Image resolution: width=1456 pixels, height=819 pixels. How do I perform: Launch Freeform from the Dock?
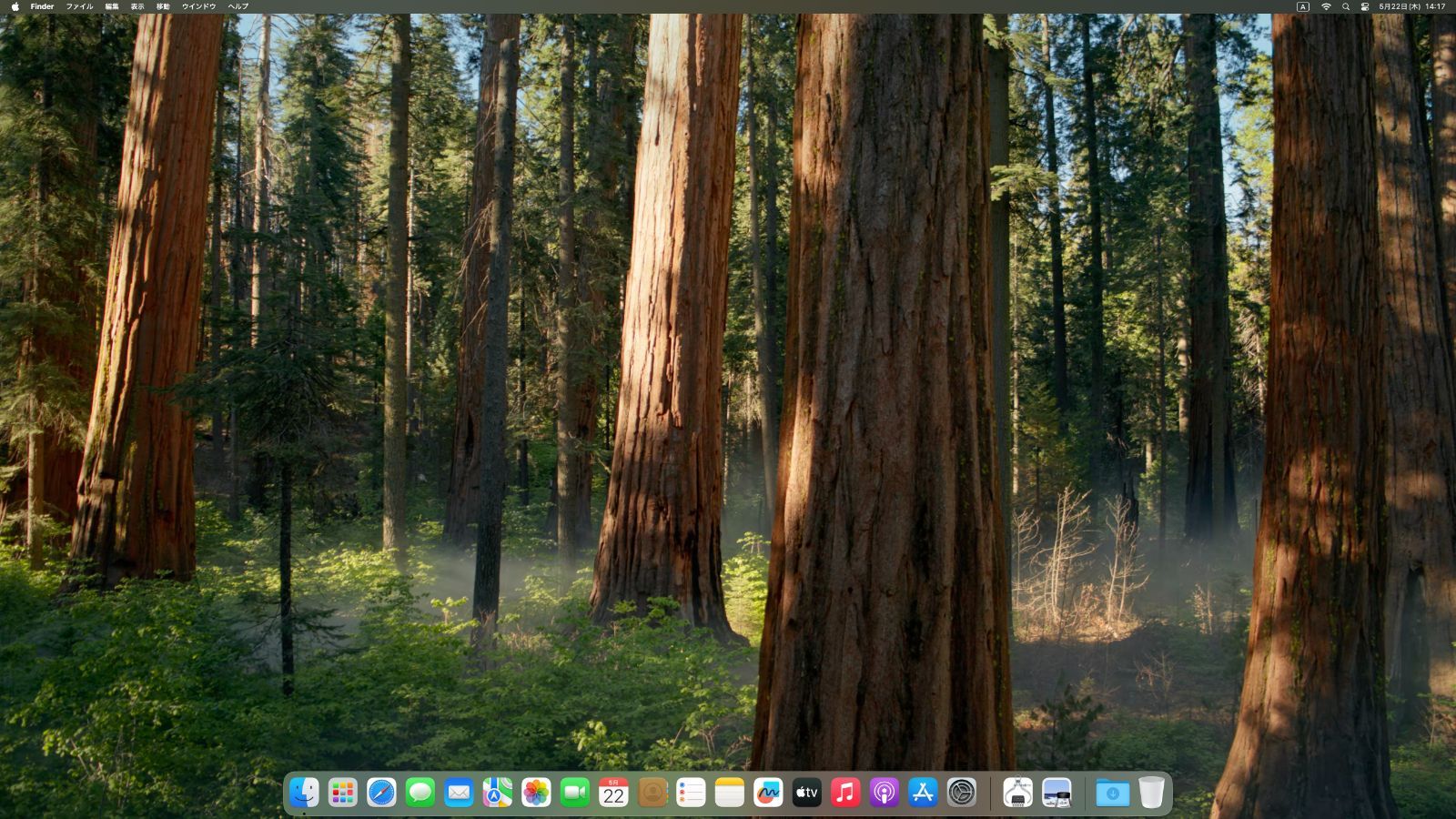(x=768, y=793)
